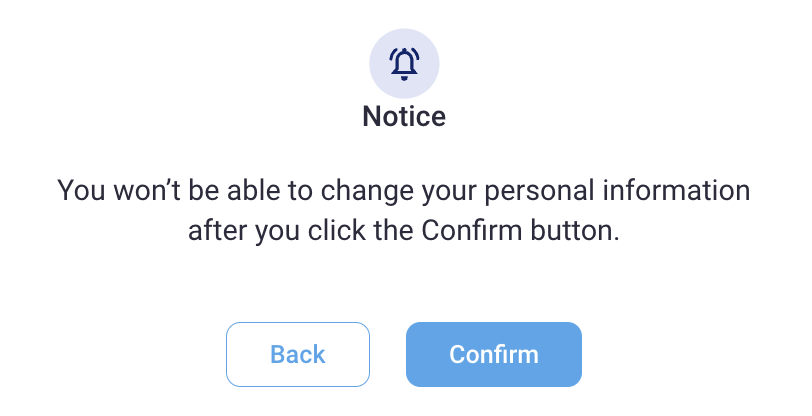Tap the alarm bell symbol above Notice
Viewport: 812px width, 416px height.
tap(404, 63)
